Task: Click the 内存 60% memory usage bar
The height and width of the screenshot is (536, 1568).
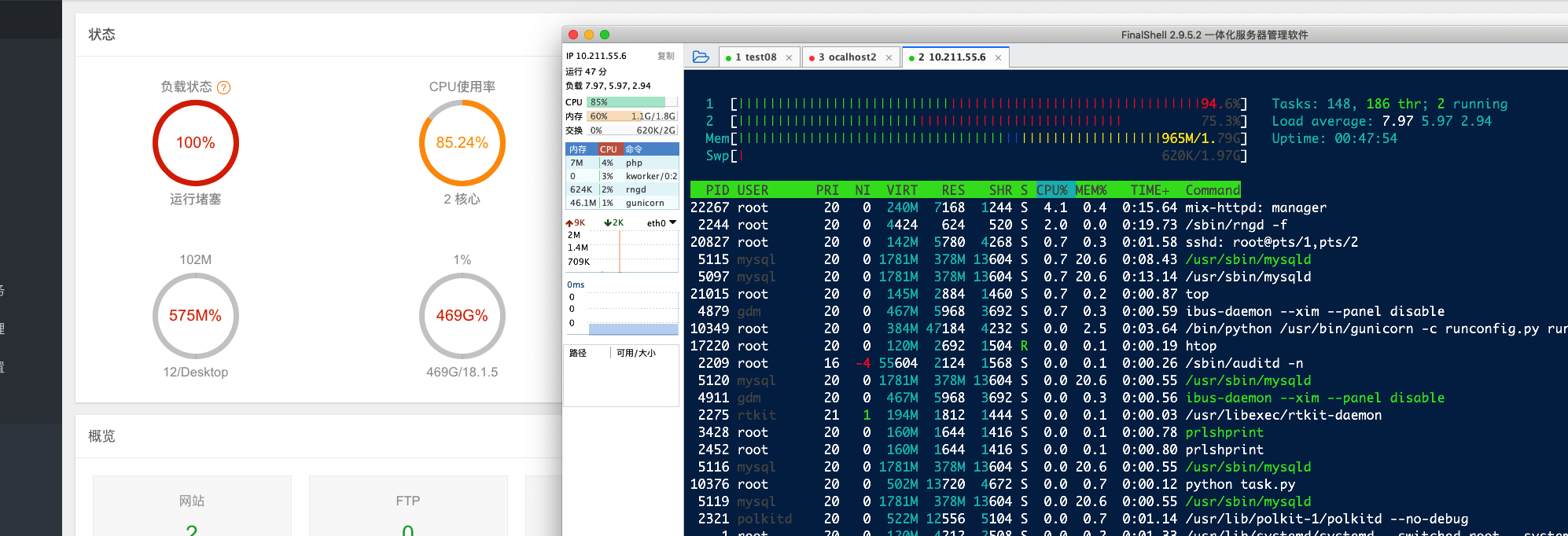Action: coord(632,116)
